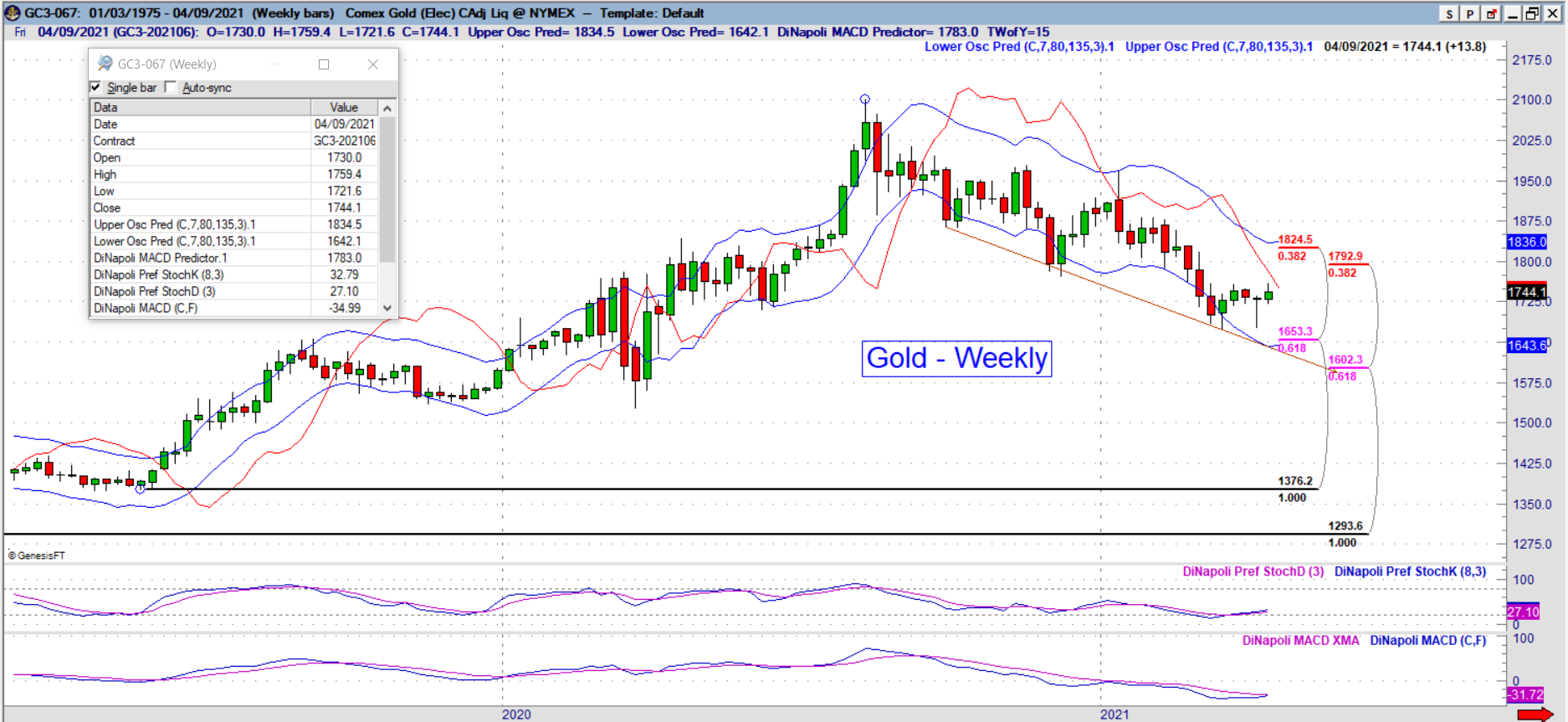
Task: Select the Low row in data table
Action: [233, 191]
